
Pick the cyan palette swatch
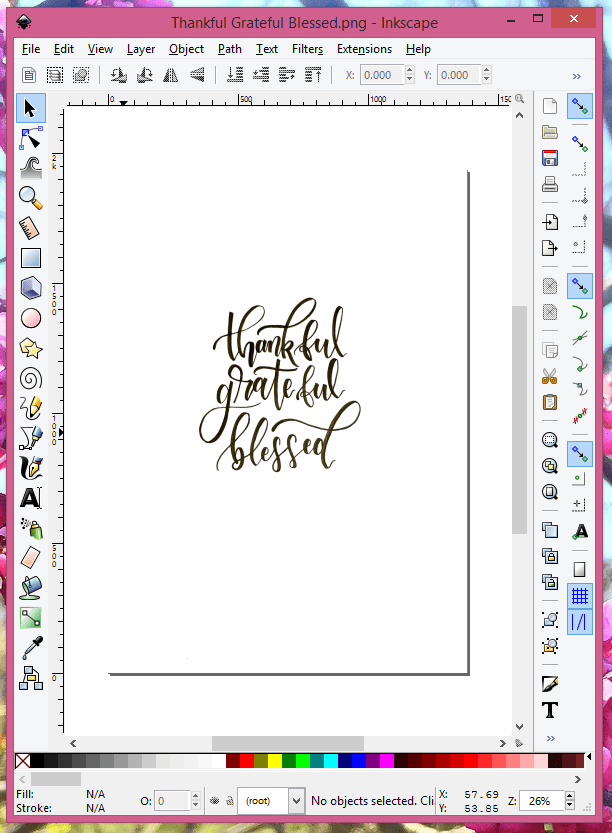click(x=330, y=761)
